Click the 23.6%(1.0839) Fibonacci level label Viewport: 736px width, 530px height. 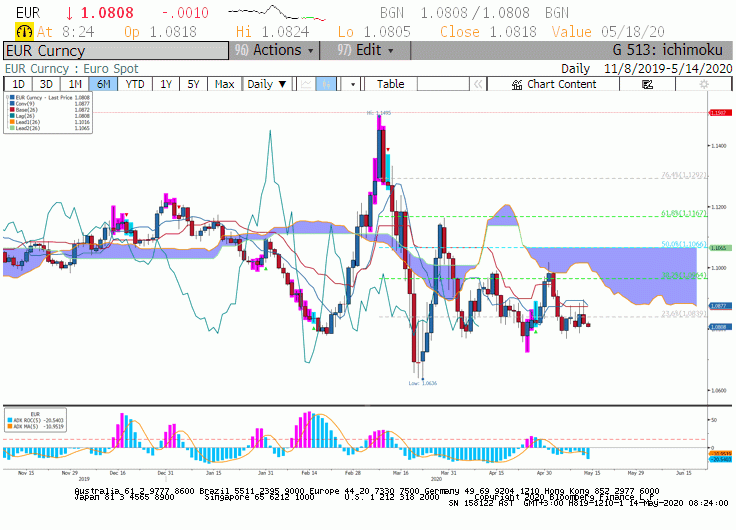point(683,314)
